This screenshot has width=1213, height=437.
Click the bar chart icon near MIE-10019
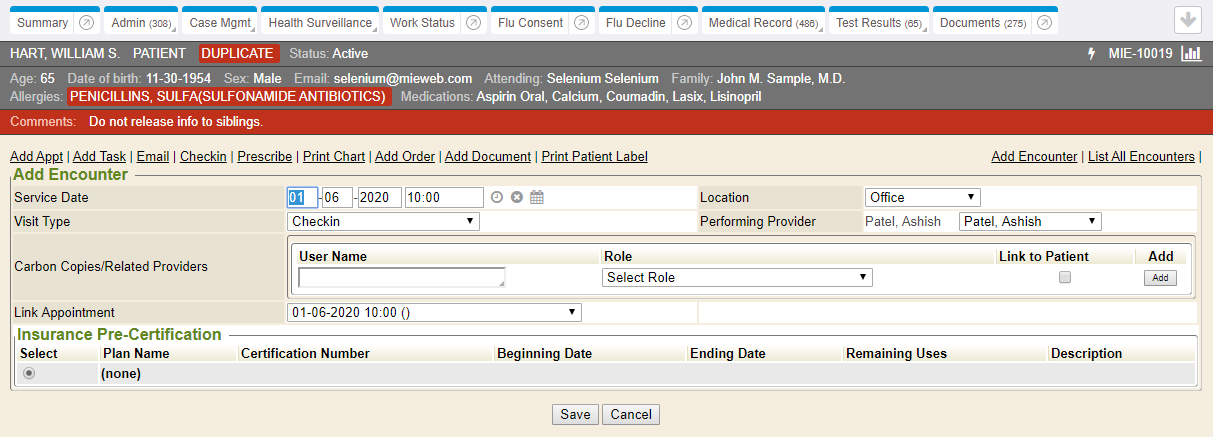tap(1190, 53)
